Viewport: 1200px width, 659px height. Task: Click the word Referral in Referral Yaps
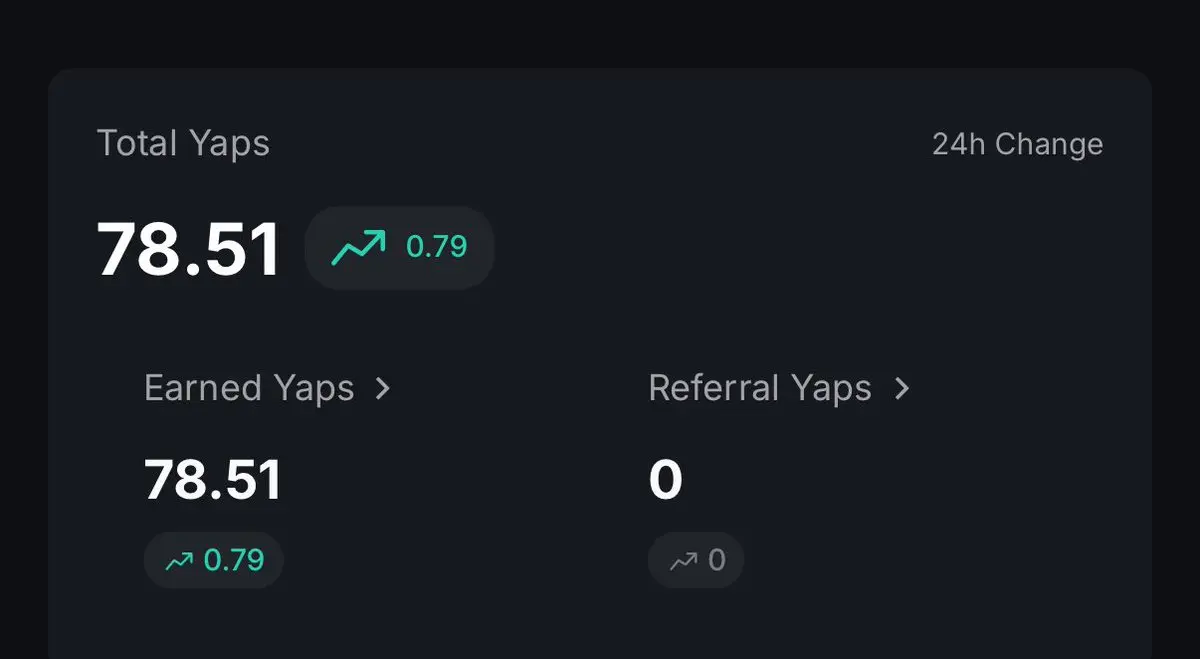[714, 388]
